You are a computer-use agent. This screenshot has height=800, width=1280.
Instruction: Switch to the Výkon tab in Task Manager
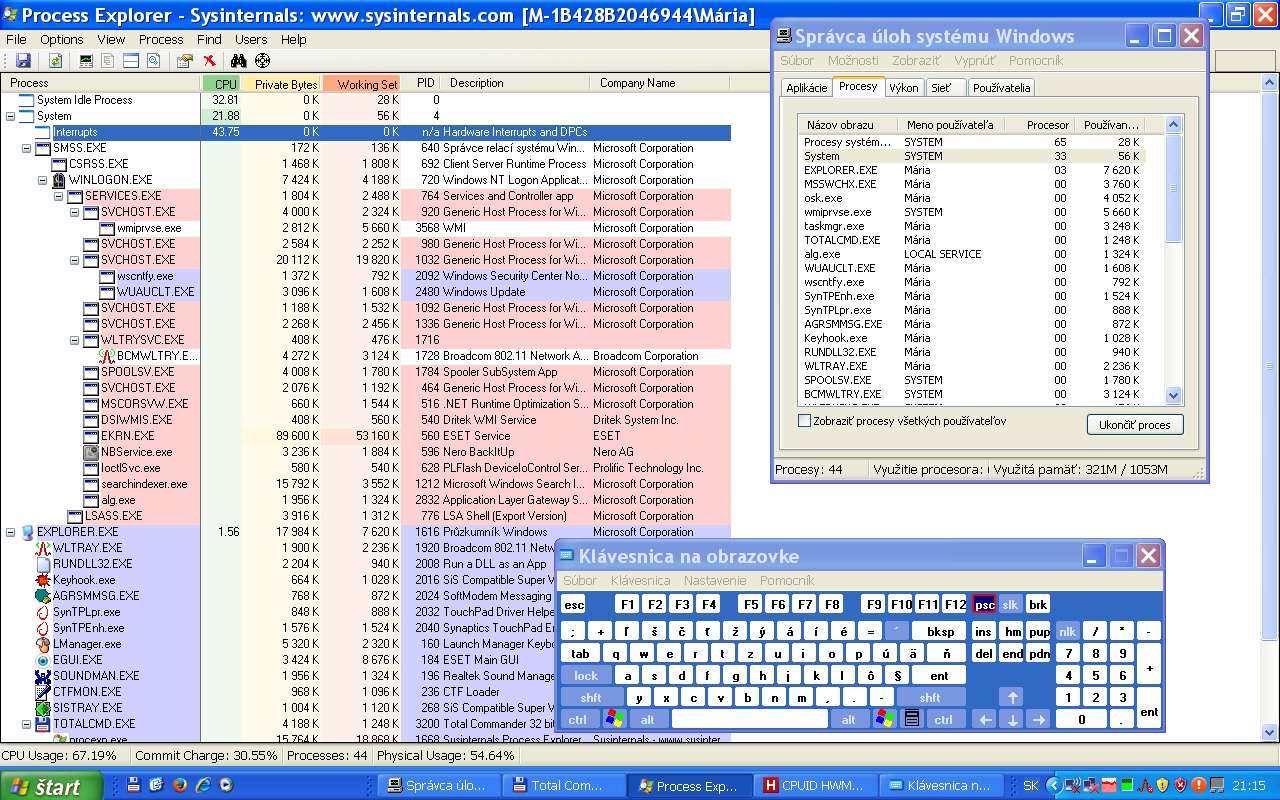[x=904, y=88]
